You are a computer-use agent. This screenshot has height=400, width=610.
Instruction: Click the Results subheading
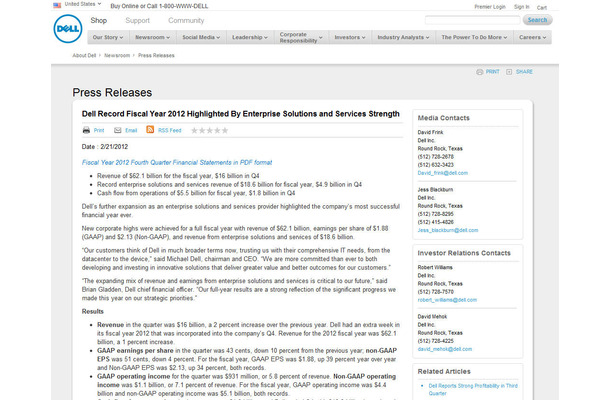pos(93,312)
